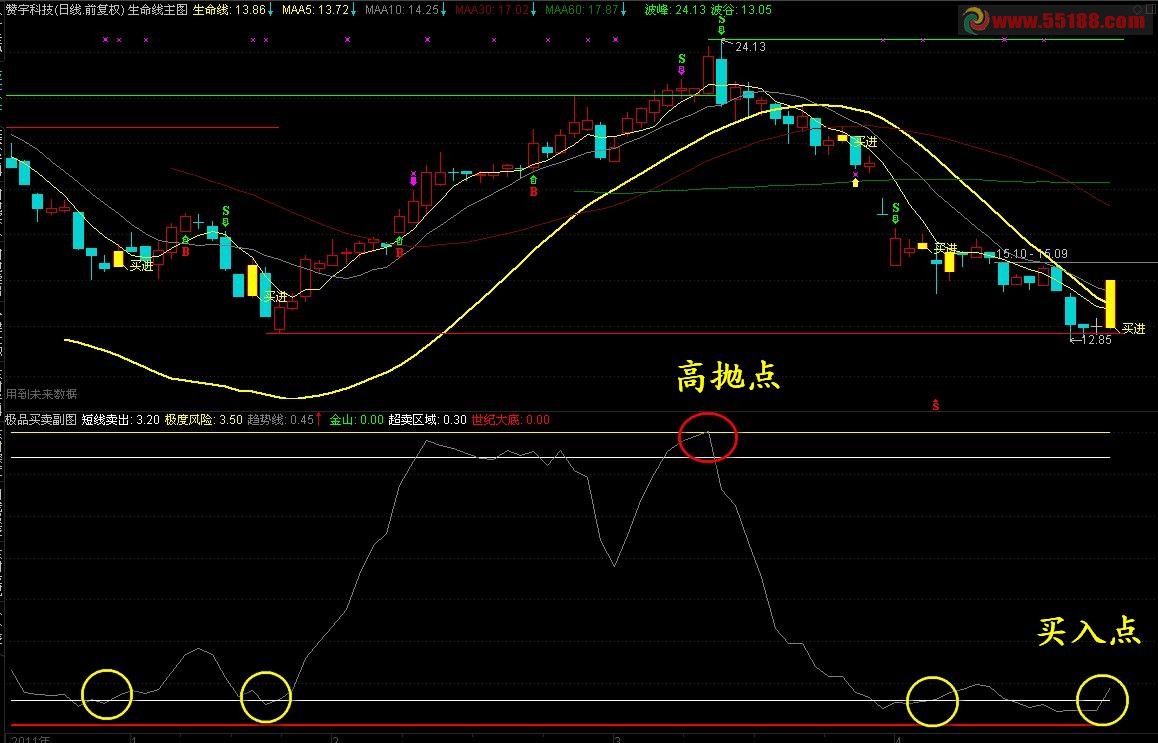
Task: Click the red circle highlighting 高抛点
Action: (708, 435)
